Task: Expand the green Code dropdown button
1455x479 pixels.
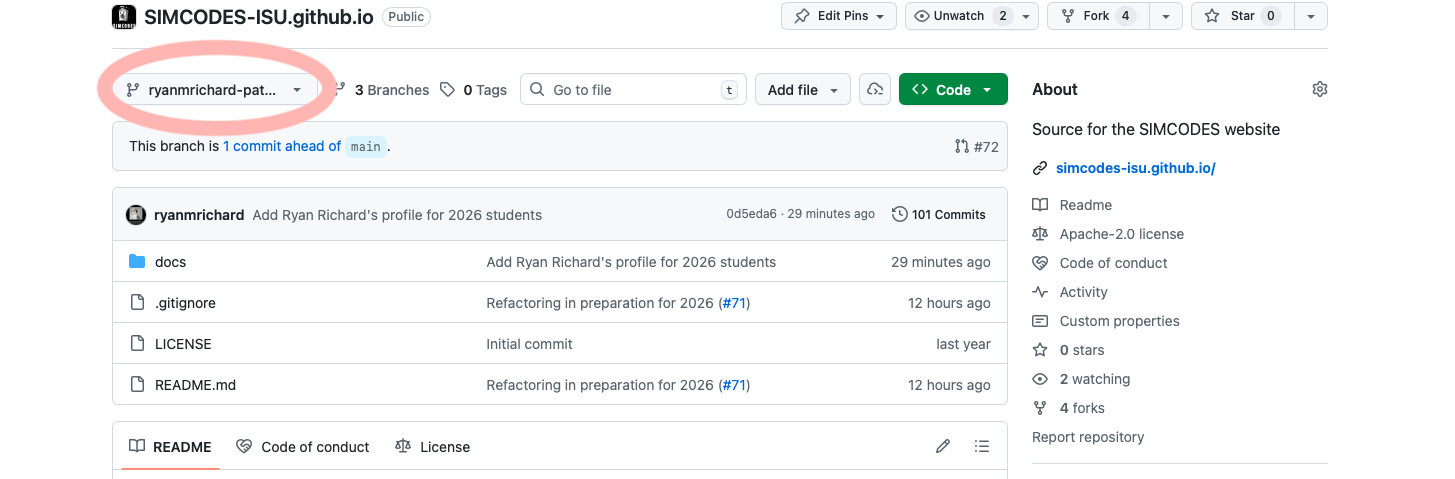Action: pos(951,90)
